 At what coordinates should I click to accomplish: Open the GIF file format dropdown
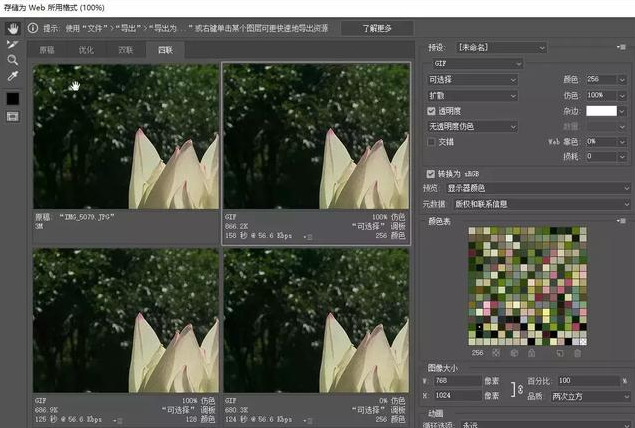478,64
